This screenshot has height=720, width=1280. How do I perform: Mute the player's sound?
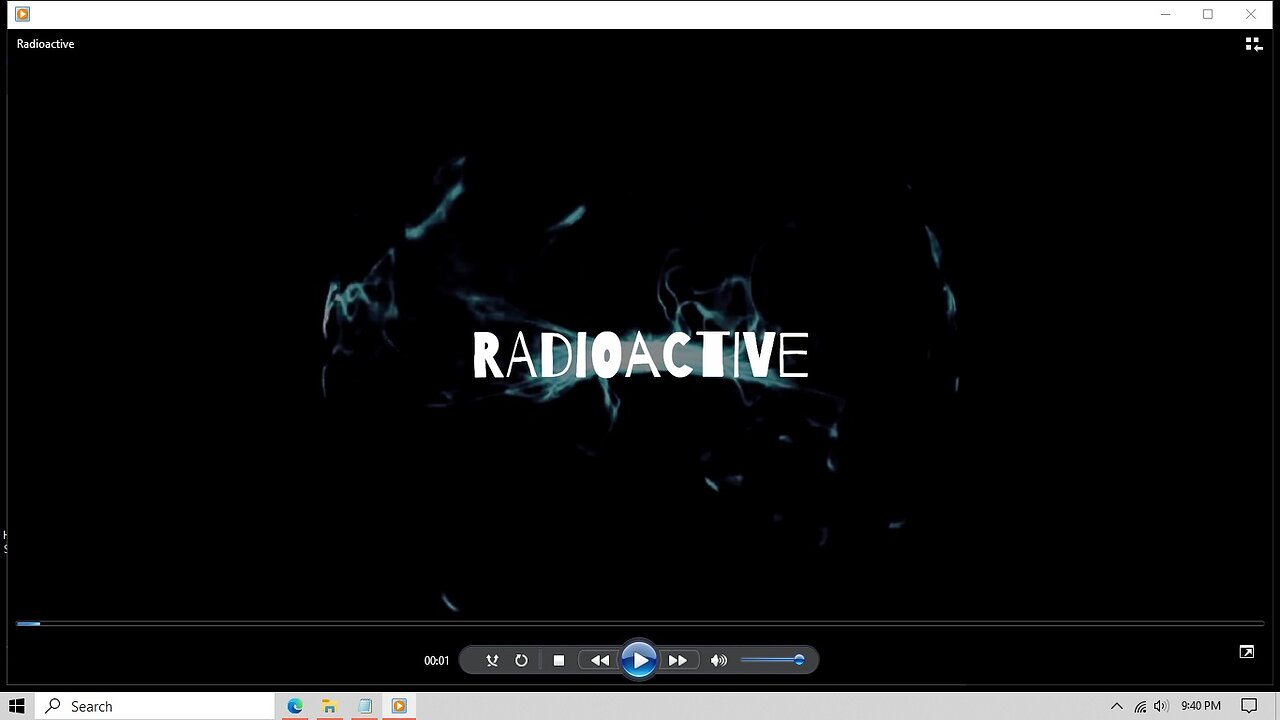pyautogui.click(x=718, y=660)
